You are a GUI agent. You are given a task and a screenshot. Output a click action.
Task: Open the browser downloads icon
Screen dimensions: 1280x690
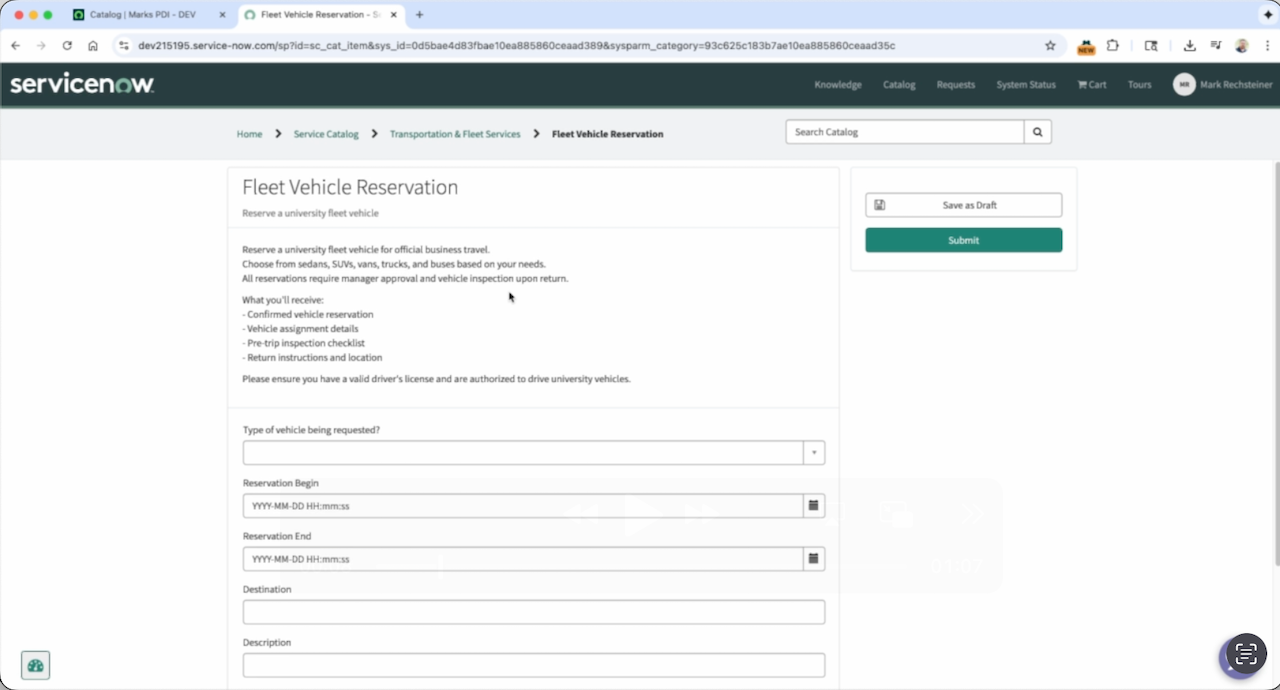[x=1189, y=46]
